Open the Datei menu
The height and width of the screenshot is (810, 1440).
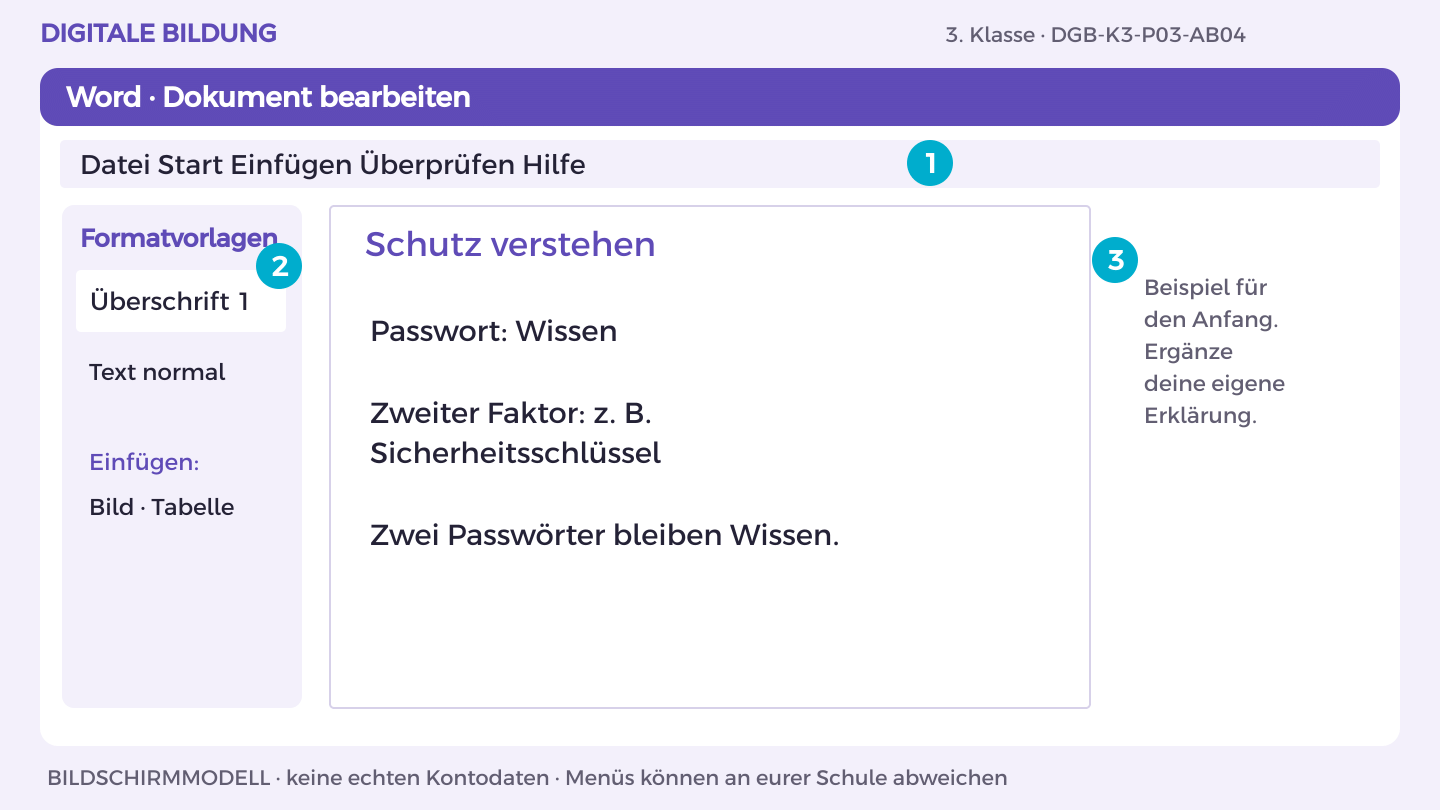click(115, 164)
